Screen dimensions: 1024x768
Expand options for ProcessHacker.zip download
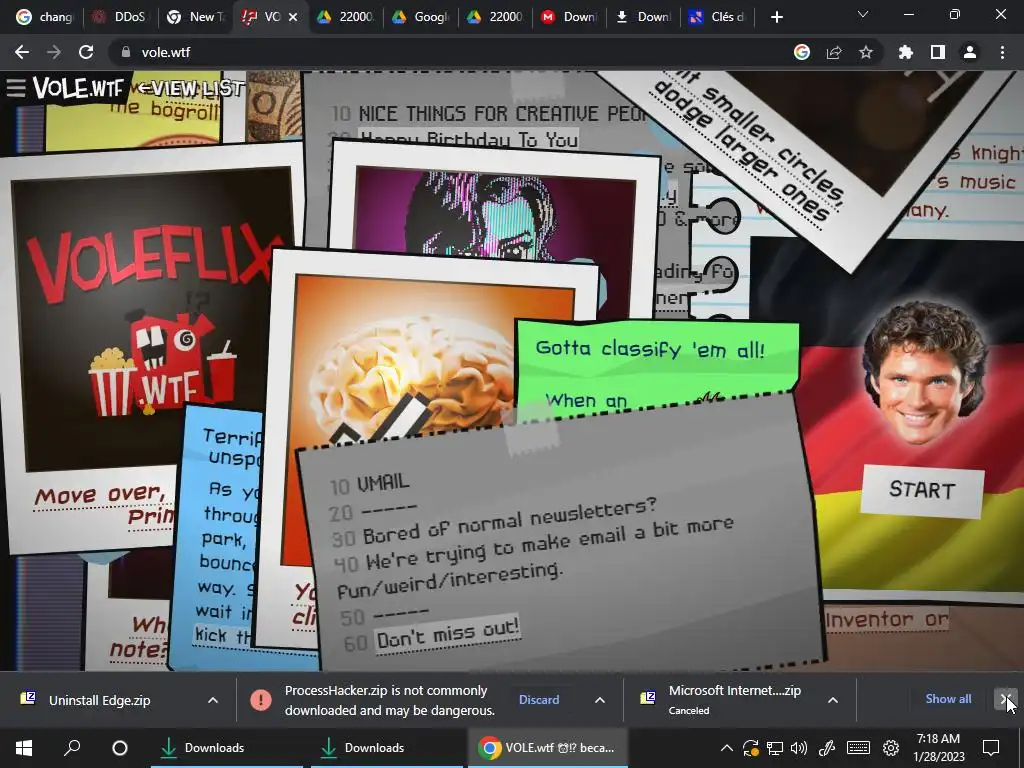600,700
